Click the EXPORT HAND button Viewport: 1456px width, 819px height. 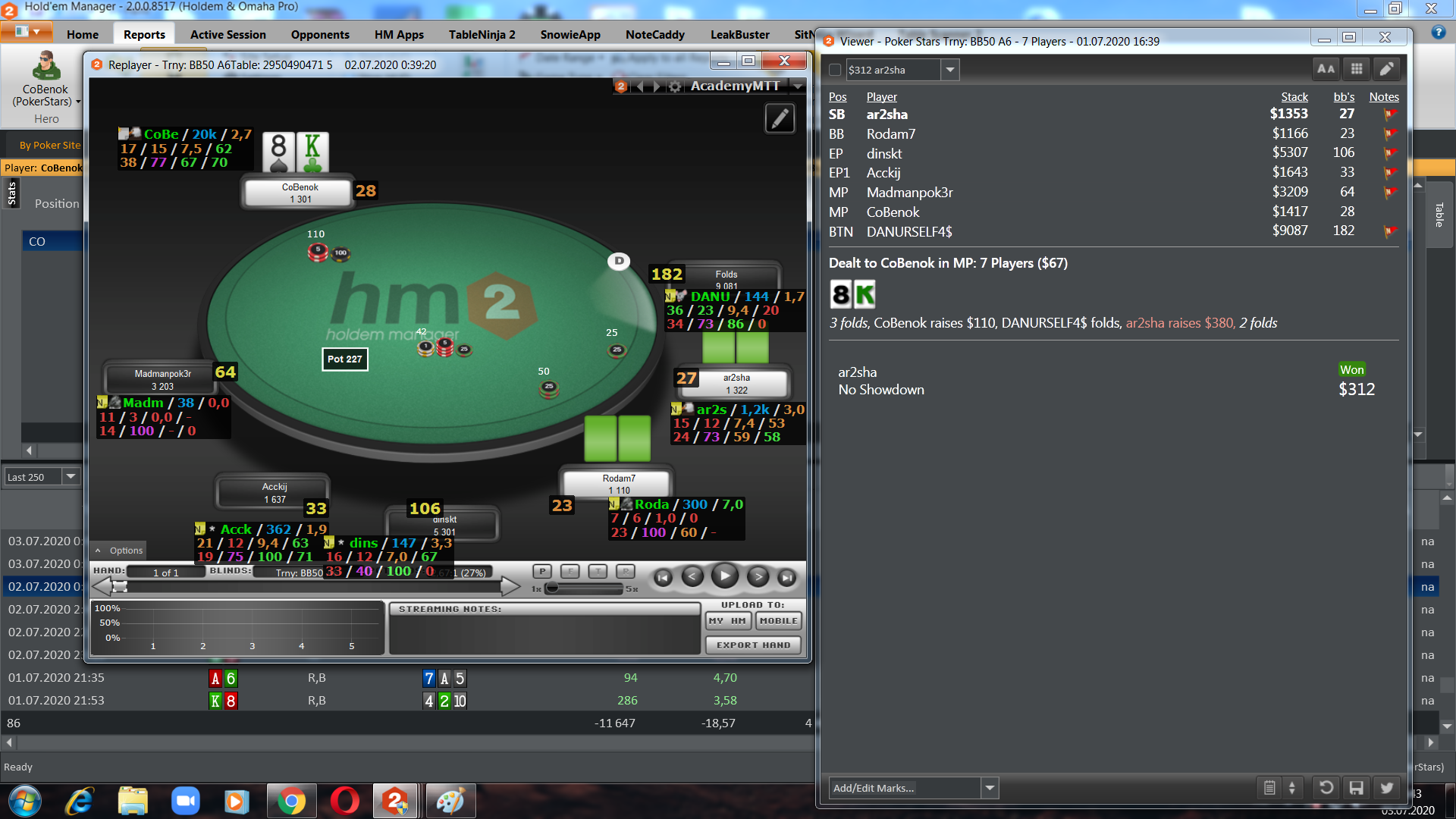coord(754,645)
